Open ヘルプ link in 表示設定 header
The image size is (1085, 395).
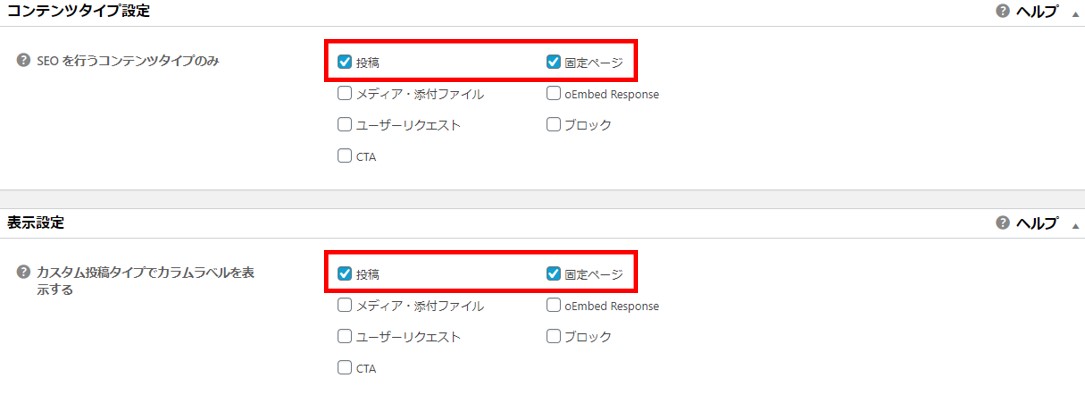(x=1037, y=223)
